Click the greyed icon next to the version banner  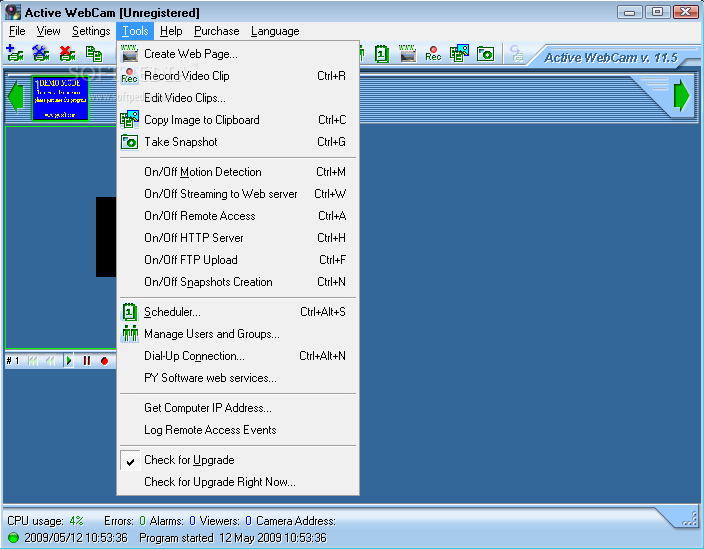[517, 54]
